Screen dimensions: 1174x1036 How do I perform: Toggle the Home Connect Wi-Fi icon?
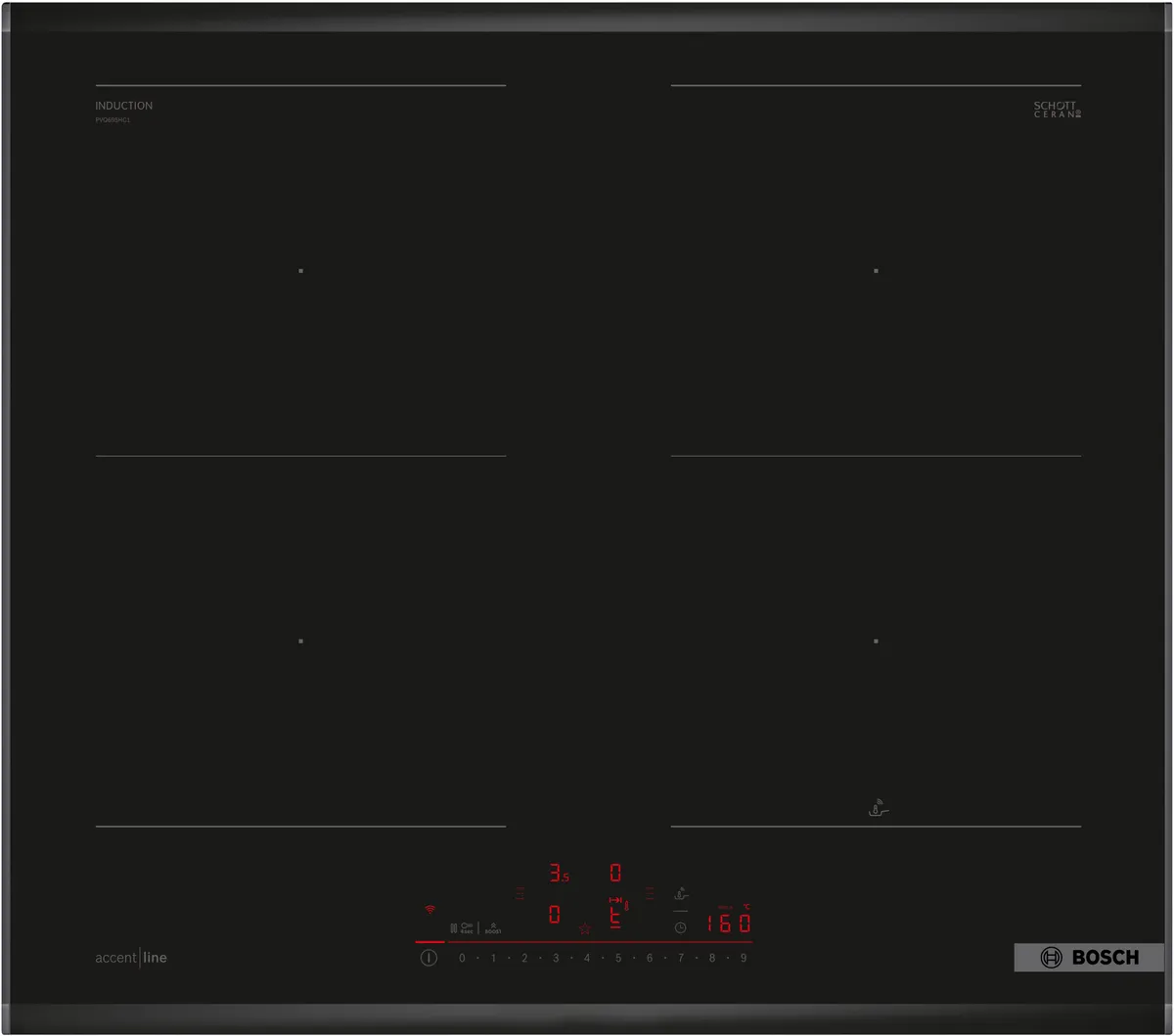coord(429,908)
